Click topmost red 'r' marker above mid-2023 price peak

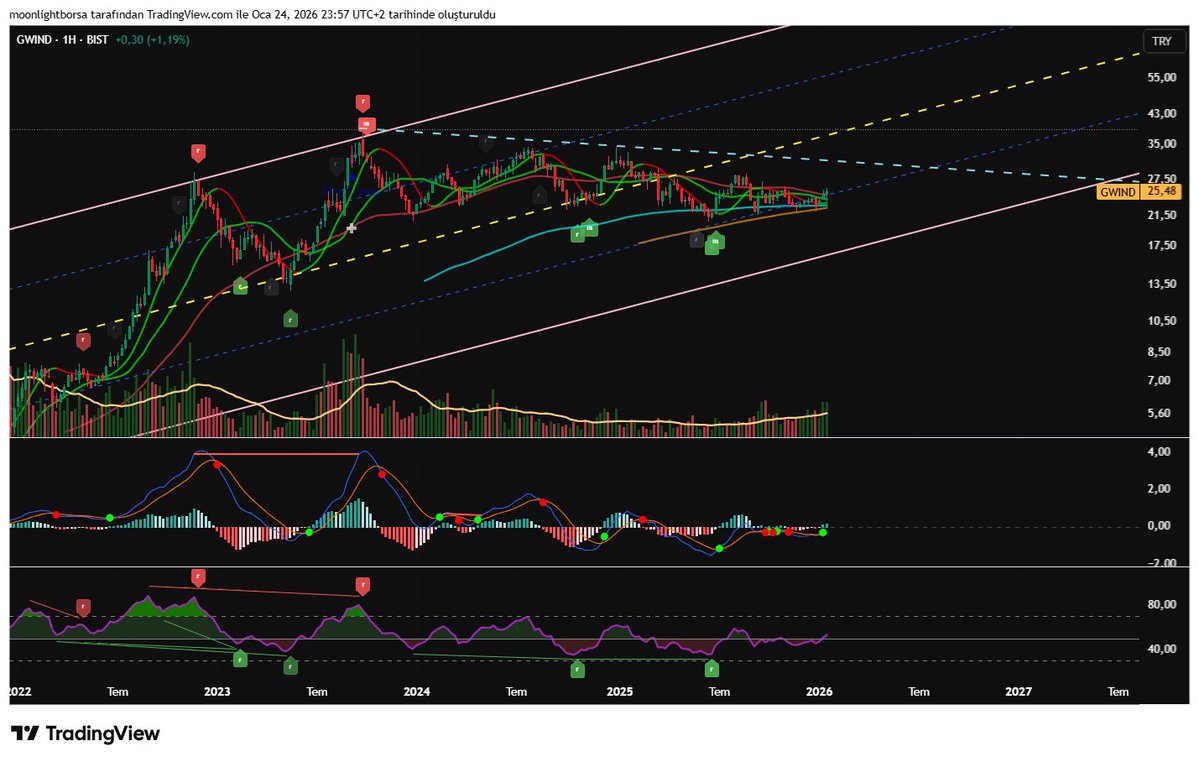click(x=362, y=102)
